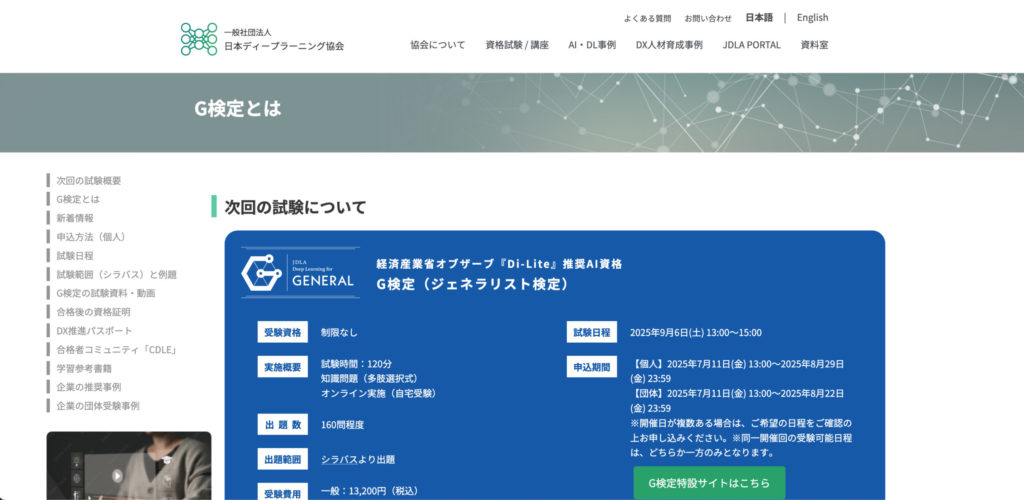Open 申込方法（個人） in sidebar
1024x500 pixels.
[x=91, y=237]
